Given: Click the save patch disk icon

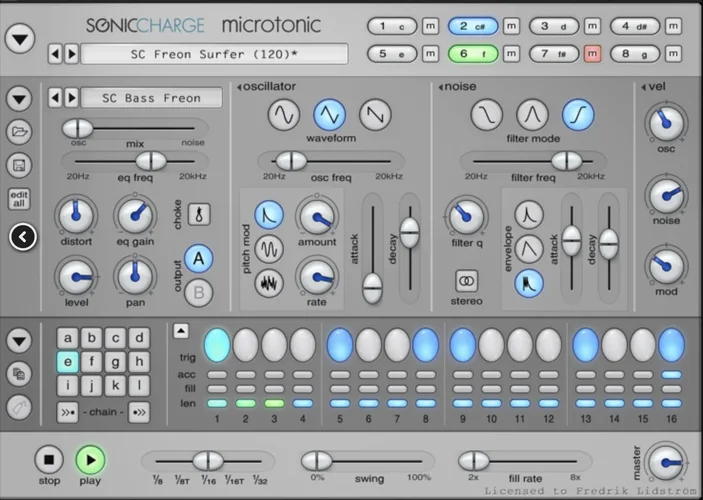Looking at the screenshot, I should [x=19, y=165].
